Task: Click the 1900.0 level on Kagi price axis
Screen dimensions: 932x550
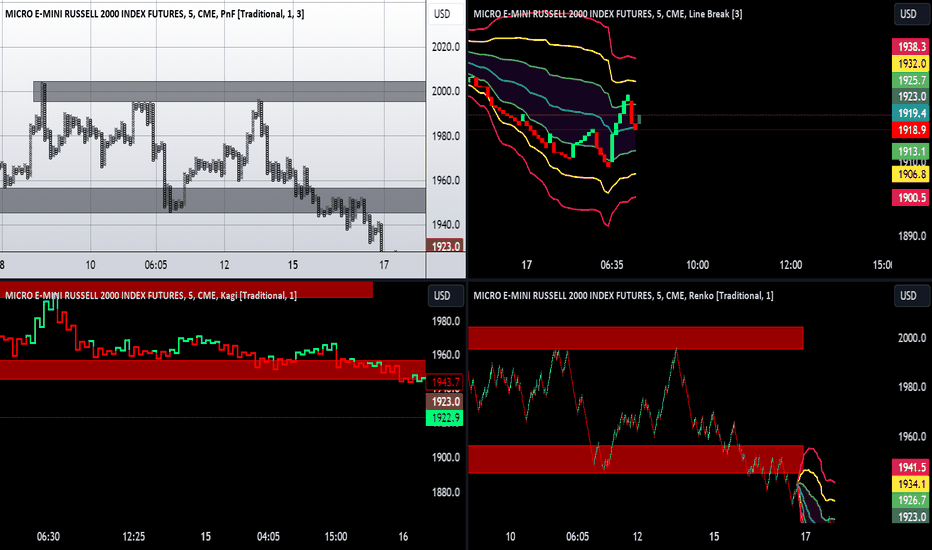Action: [446, 457]
